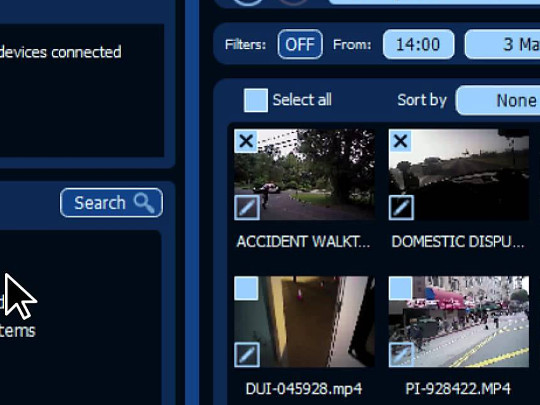540x405 pixels.
Task: Select the ACCIDENT WALKT... file name
Action: pos(303,242)
